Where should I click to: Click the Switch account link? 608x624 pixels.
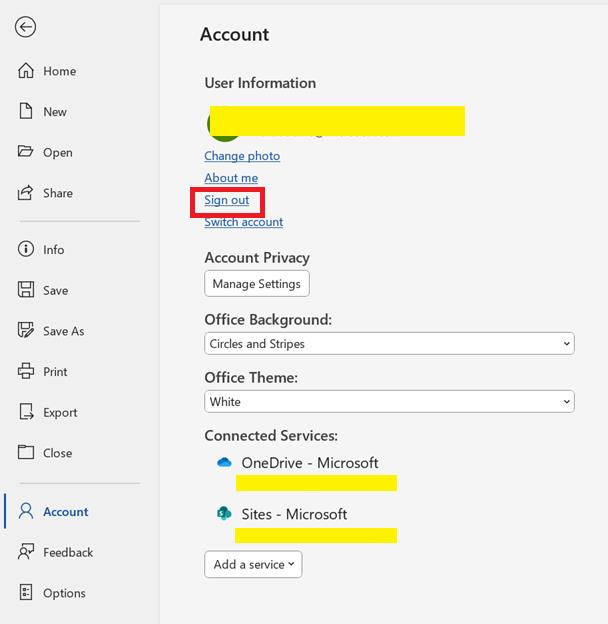pos(244,222)
